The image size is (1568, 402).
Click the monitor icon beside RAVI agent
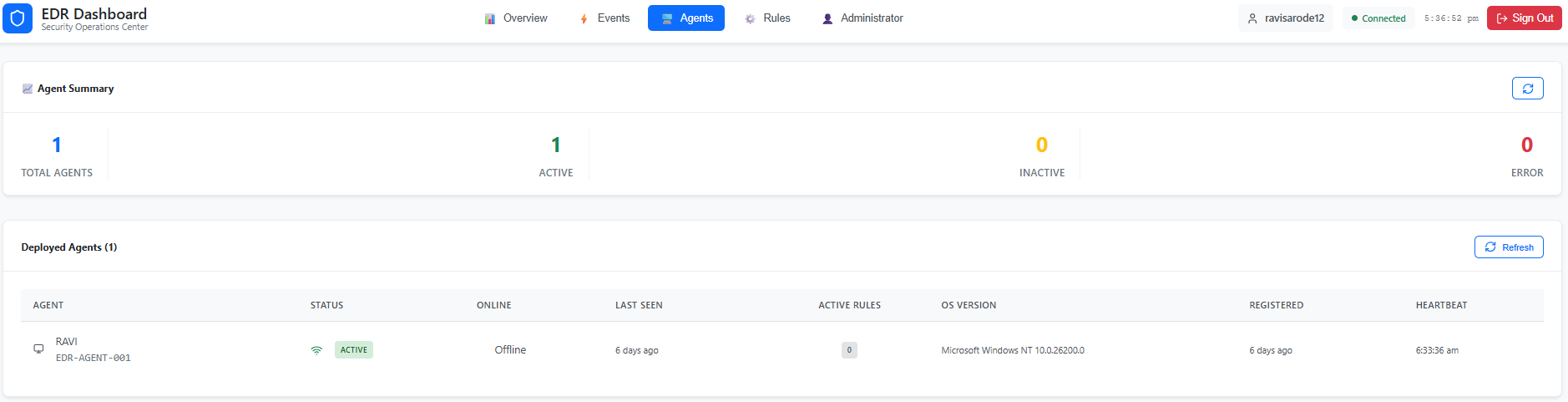click(38, 349)
